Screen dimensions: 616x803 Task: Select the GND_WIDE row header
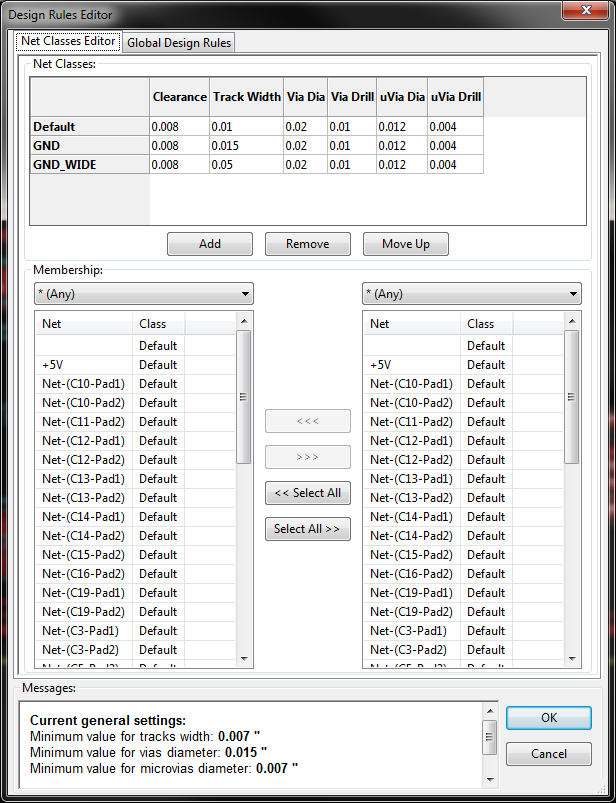pos(89,165)
